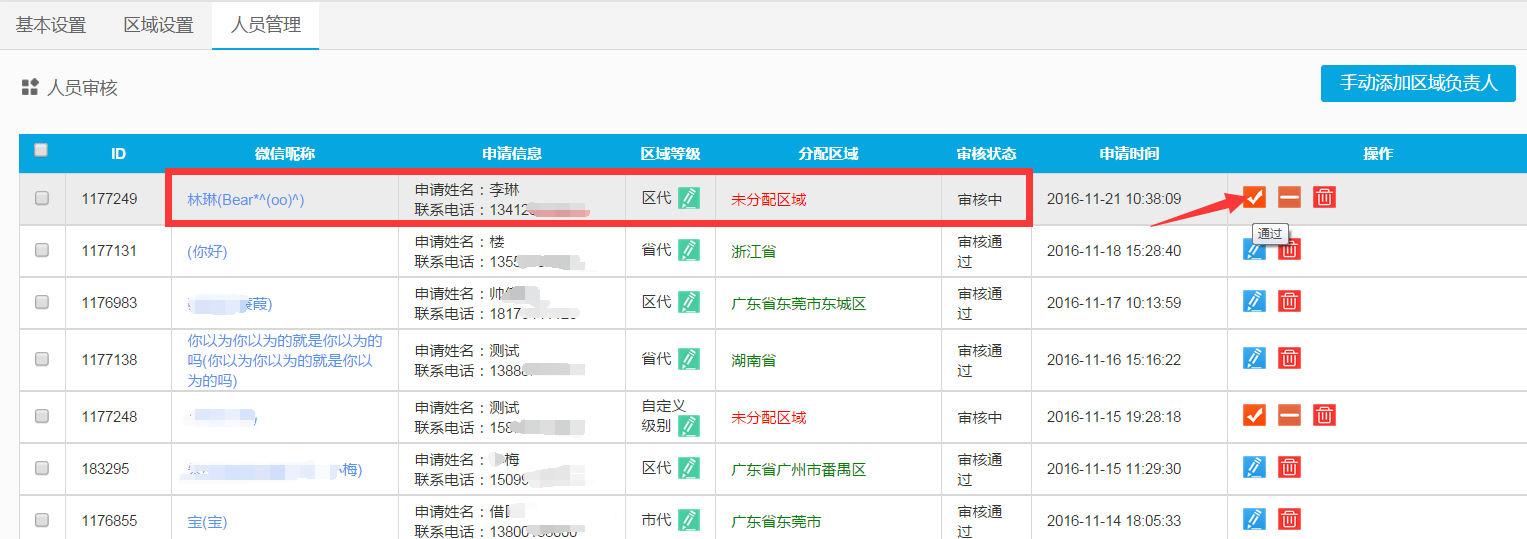The width and height of the screenshot is (1527, 539).
Task: Switch to the 基本设置 tab
Action: [x=51, y=25]
